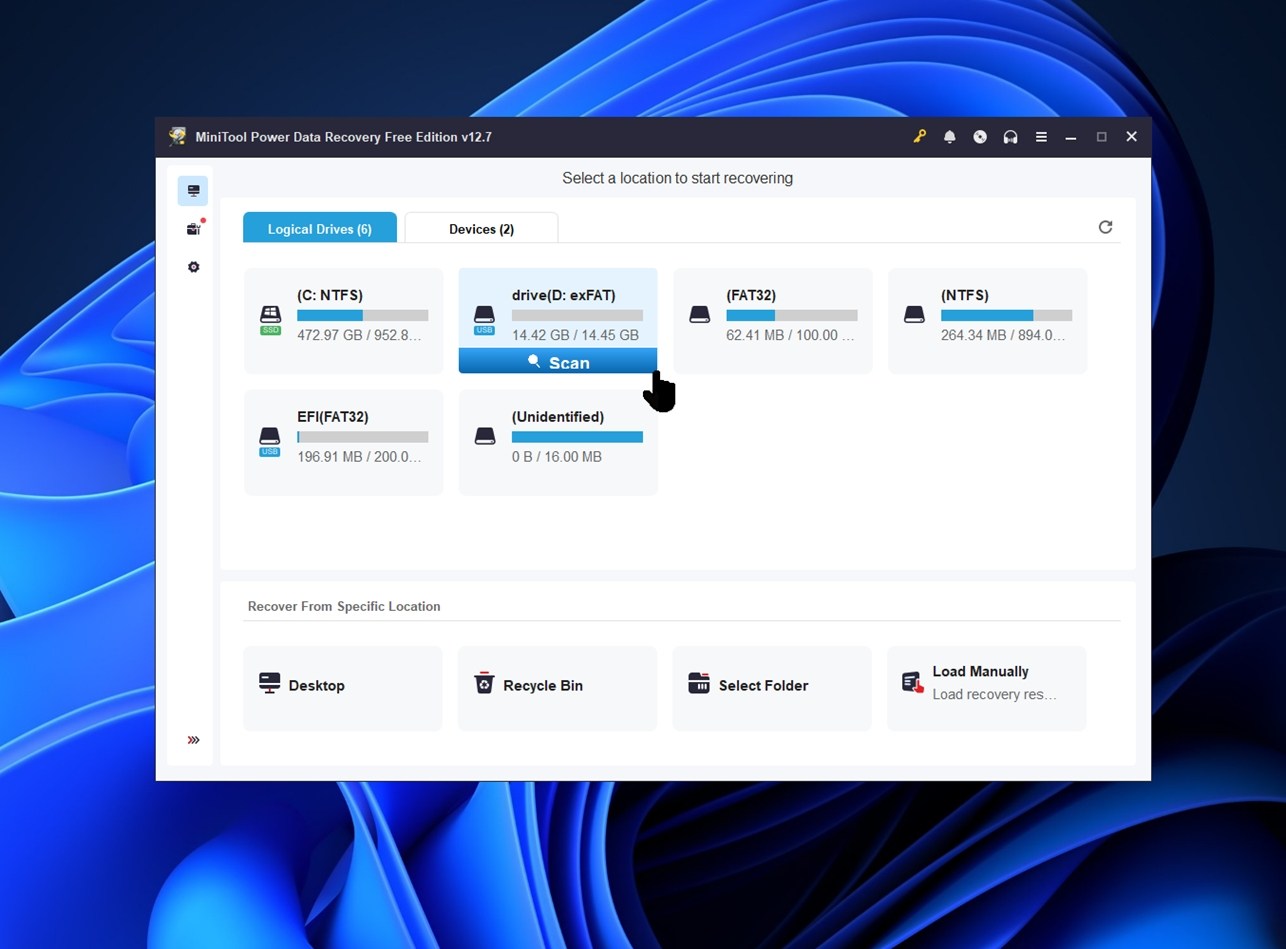Choose the FAT32 62.41 MB partition
1286x949 pixels.
(772, 321)
